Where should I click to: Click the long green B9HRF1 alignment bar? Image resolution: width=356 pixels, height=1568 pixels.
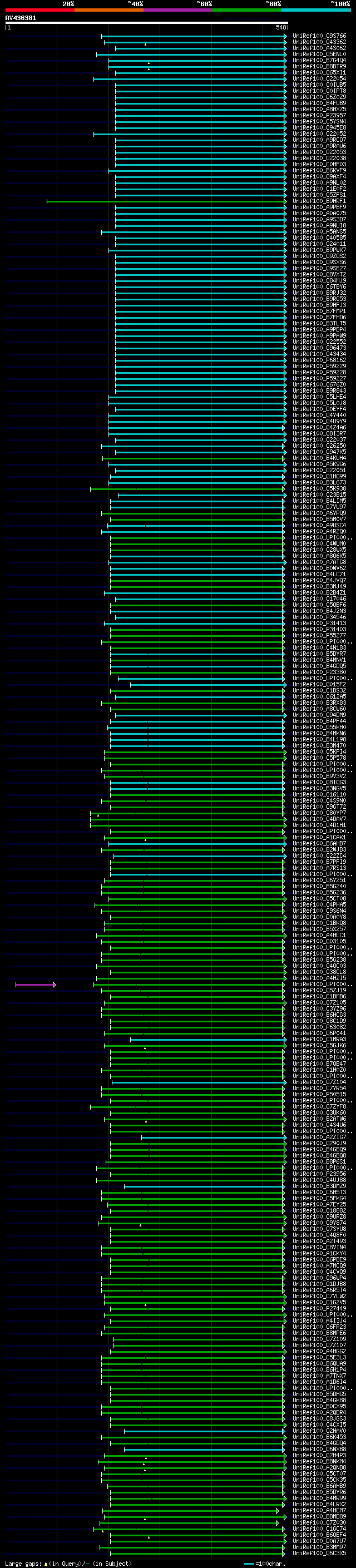tap(166, 201)
